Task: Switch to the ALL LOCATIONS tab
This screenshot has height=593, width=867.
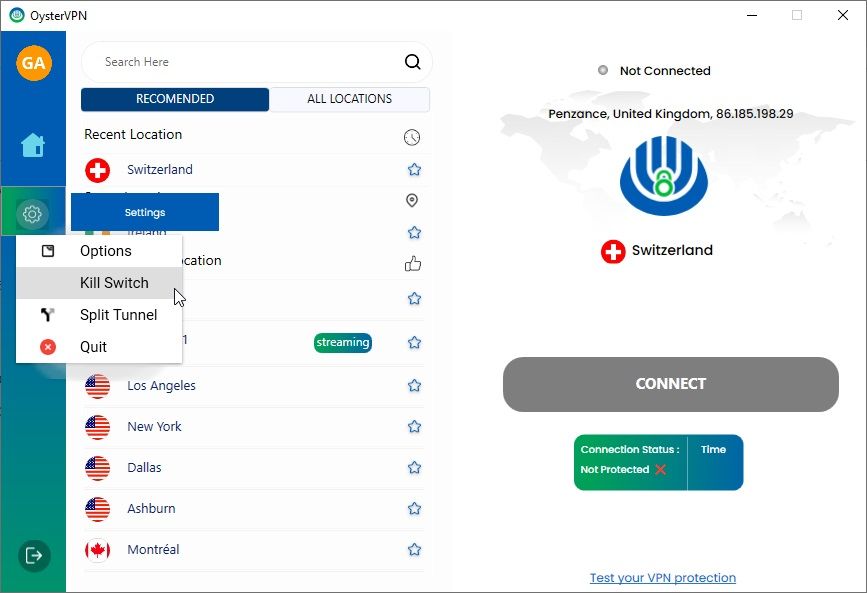Action: [x=349, y=99]
